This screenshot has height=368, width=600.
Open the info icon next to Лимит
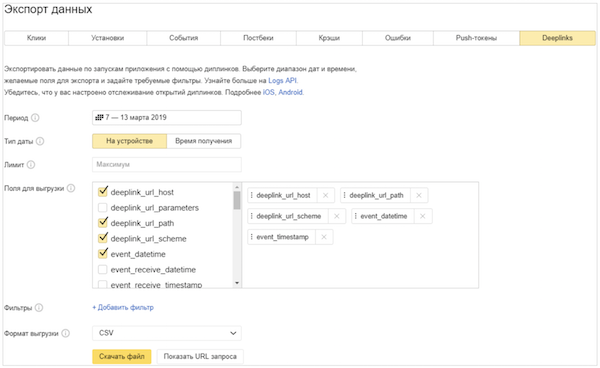pyautogui.click(x=31, y=164)
